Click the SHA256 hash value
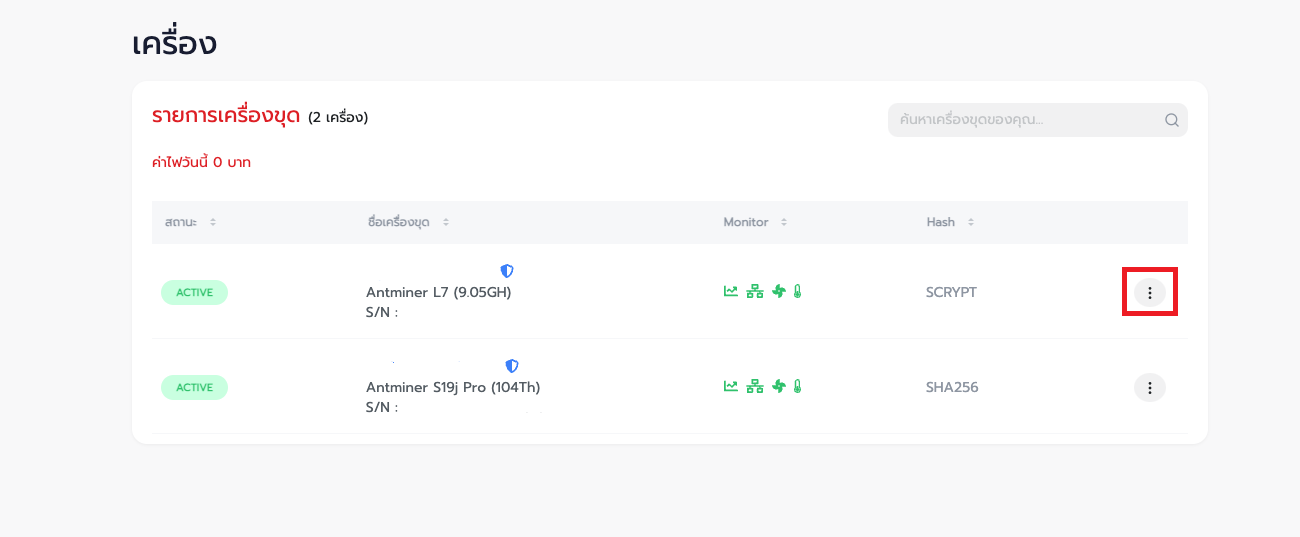This screenshot has height=537, width=1300. click(952, 387)
